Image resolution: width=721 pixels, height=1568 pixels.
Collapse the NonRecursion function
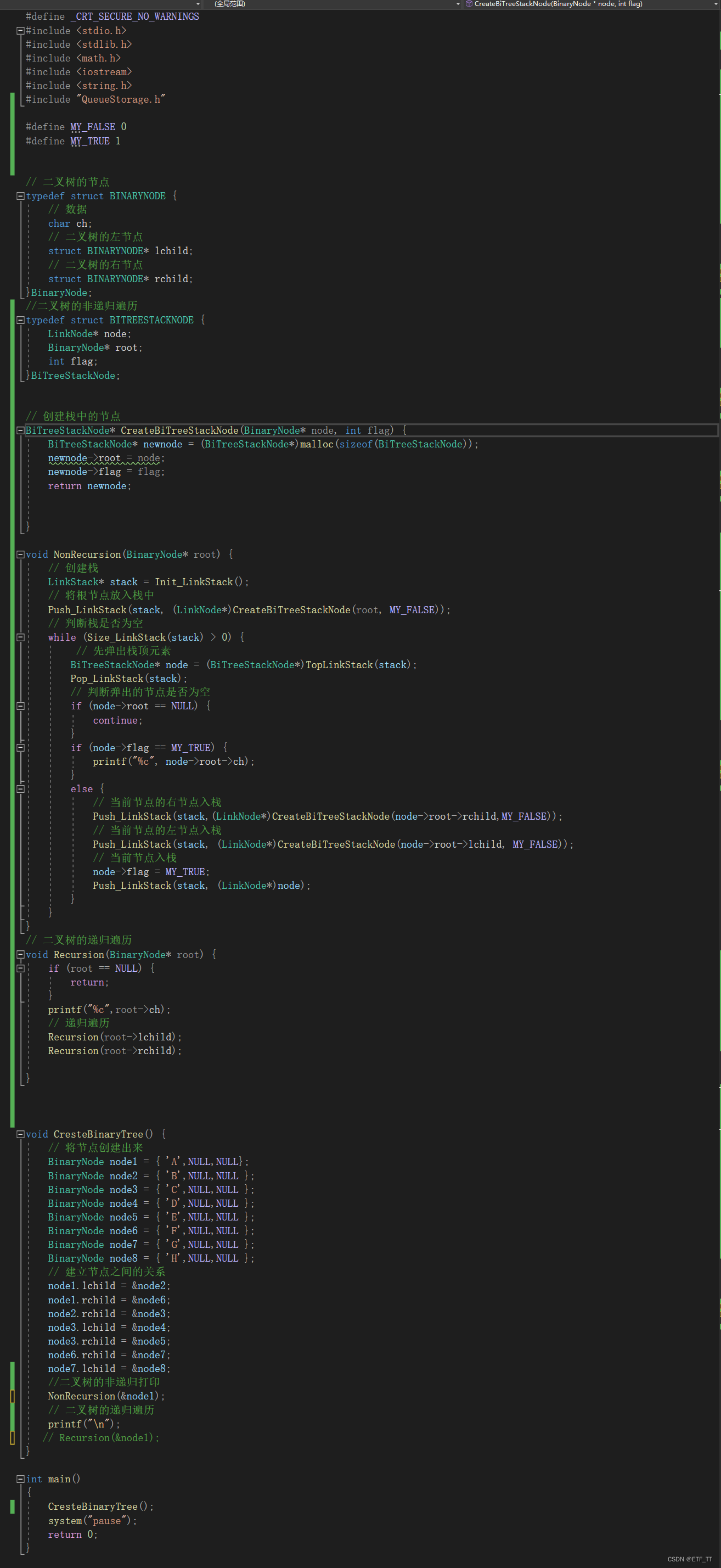point(20,555)
